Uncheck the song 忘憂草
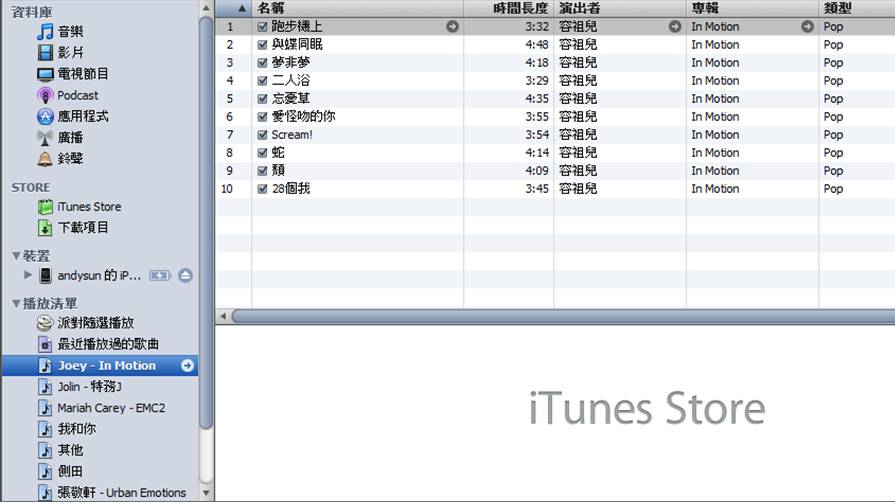 click(x=263, y=99)
